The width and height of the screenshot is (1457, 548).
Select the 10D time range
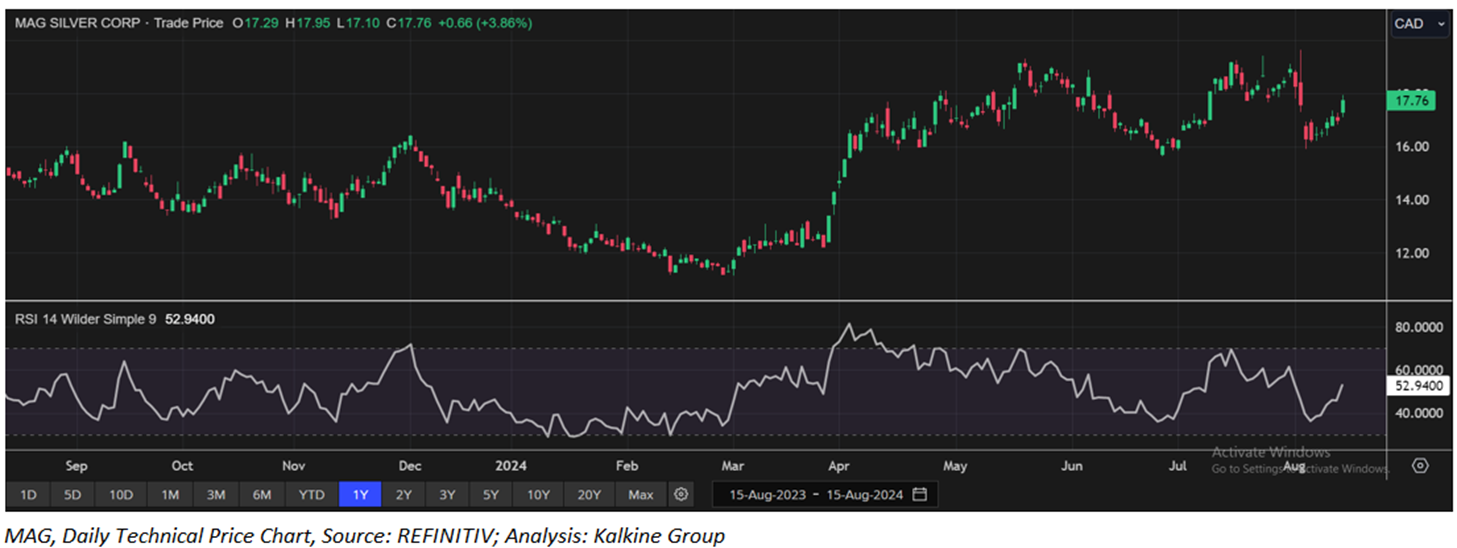point(121,494)
